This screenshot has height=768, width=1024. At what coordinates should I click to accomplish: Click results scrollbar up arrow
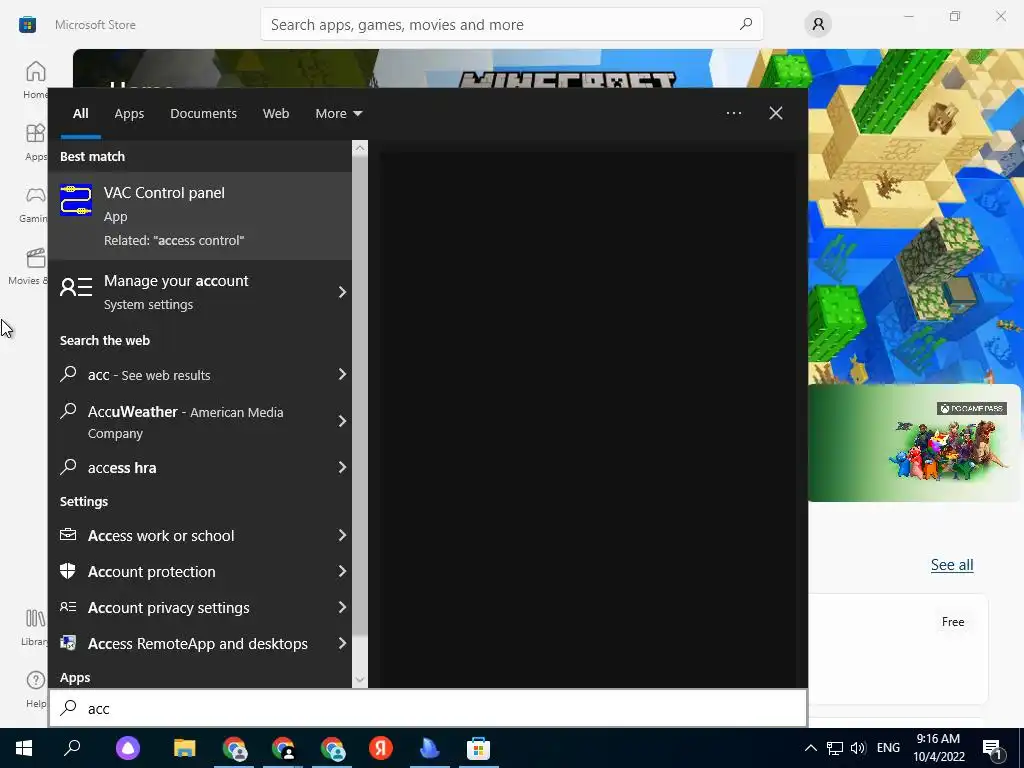(x=360, y=148)
